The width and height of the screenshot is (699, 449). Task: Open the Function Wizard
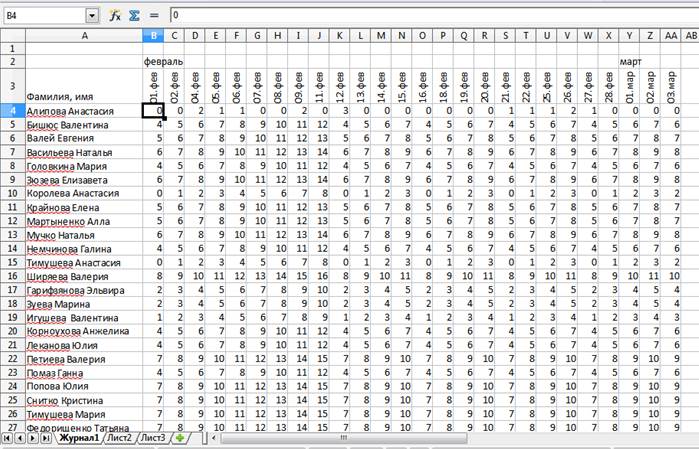[x=115, y=16]
